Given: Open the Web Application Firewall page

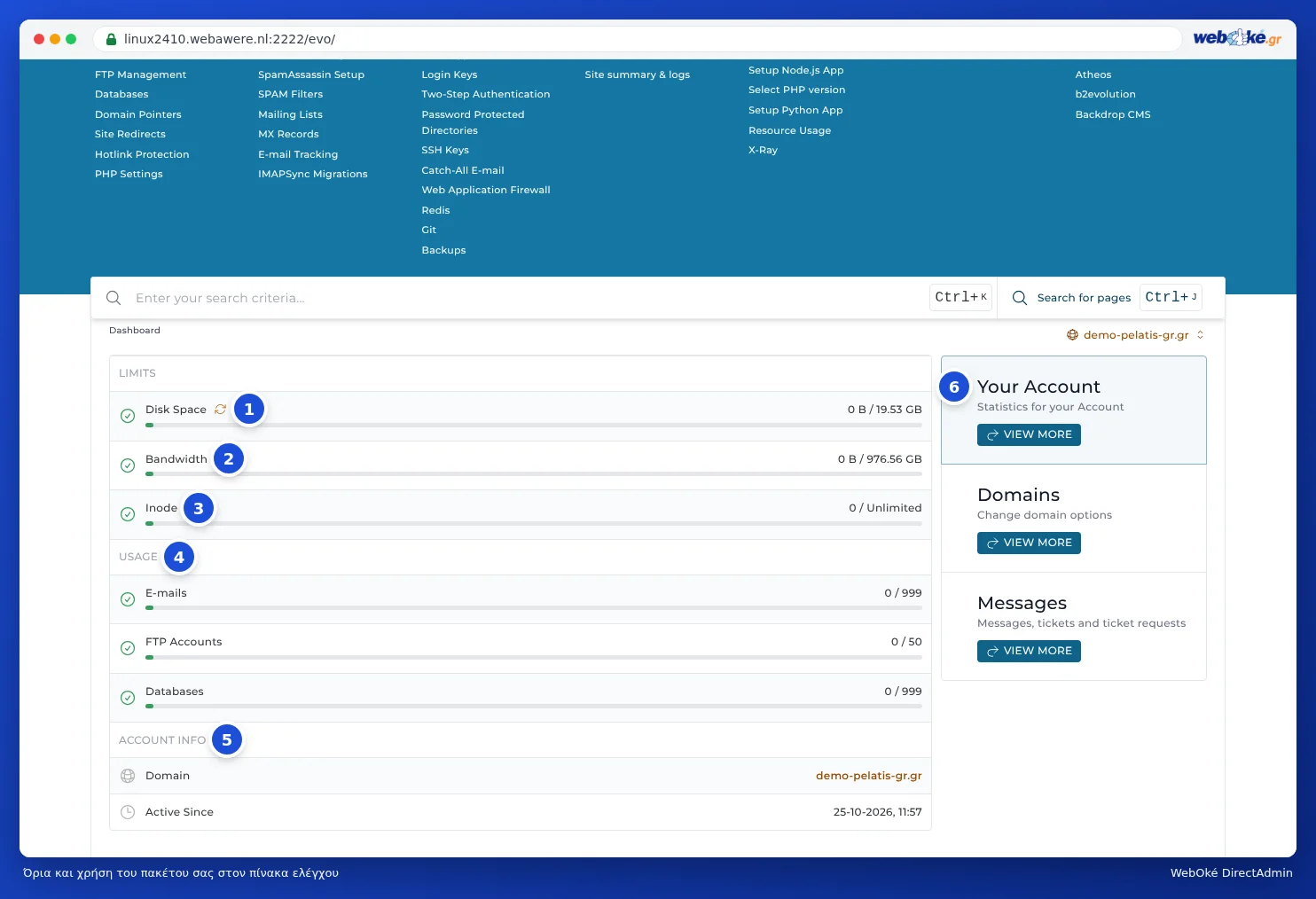Looking at the screenshot, I should (x=486, y=190).
